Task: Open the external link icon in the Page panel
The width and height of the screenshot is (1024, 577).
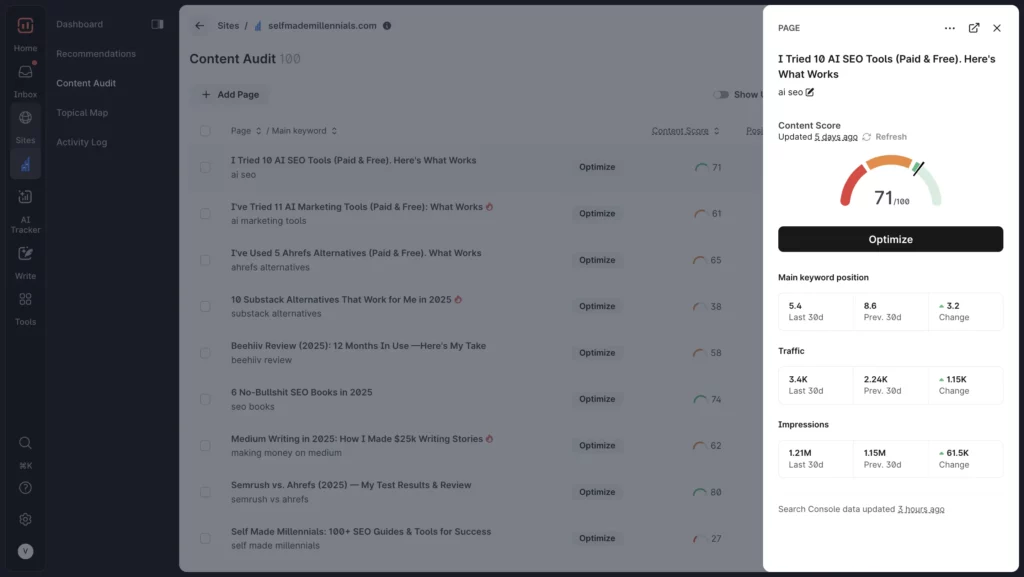Action: 974,28
